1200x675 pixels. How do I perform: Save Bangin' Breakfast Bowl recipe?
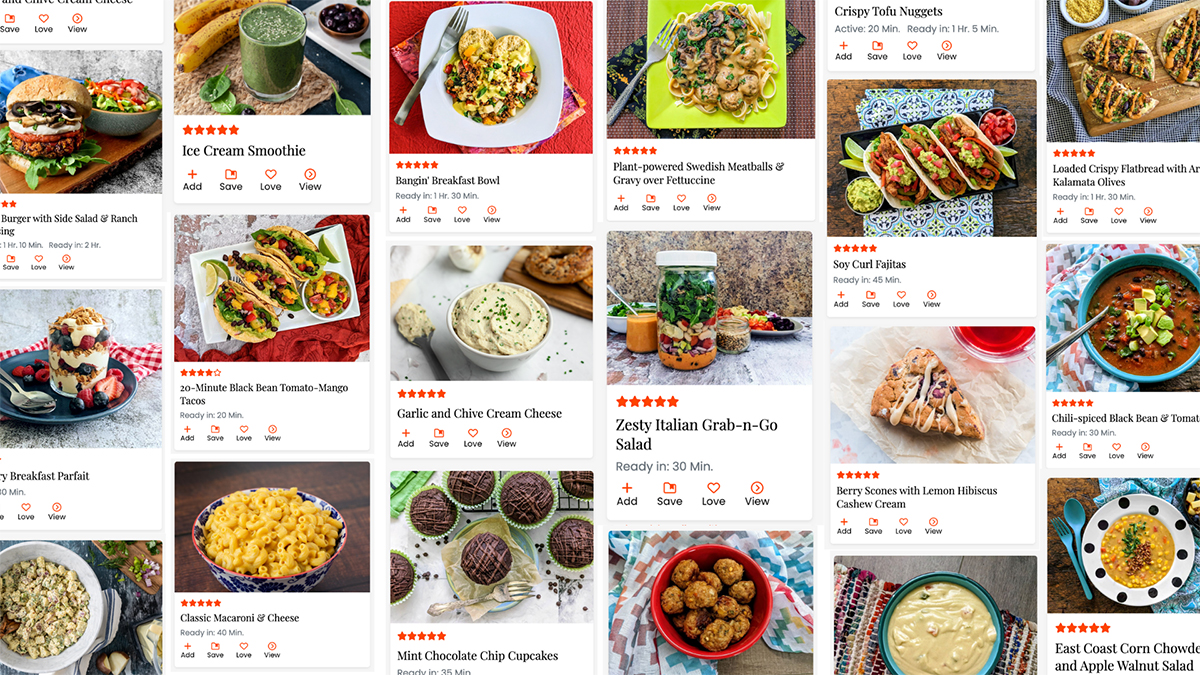(432, 214)
